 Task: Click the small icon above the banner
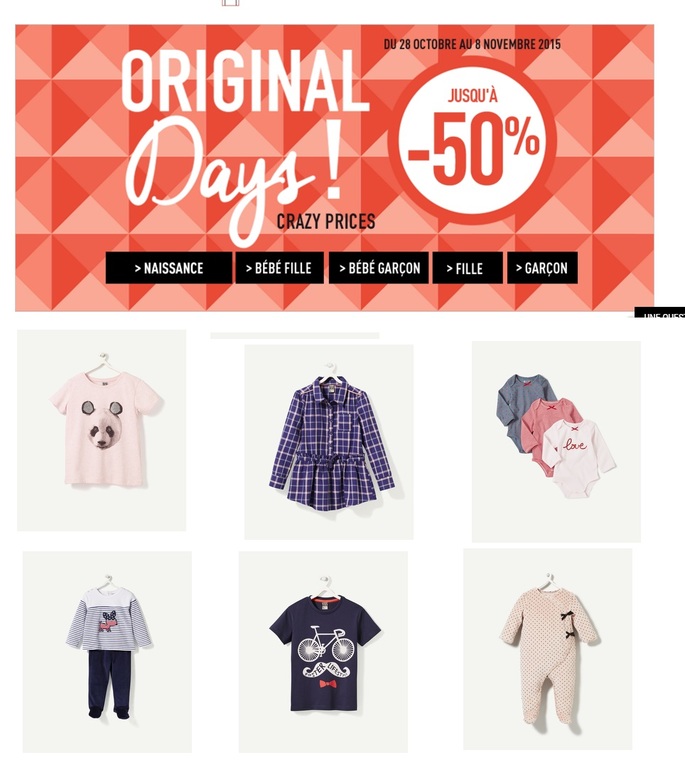(230, 3)
